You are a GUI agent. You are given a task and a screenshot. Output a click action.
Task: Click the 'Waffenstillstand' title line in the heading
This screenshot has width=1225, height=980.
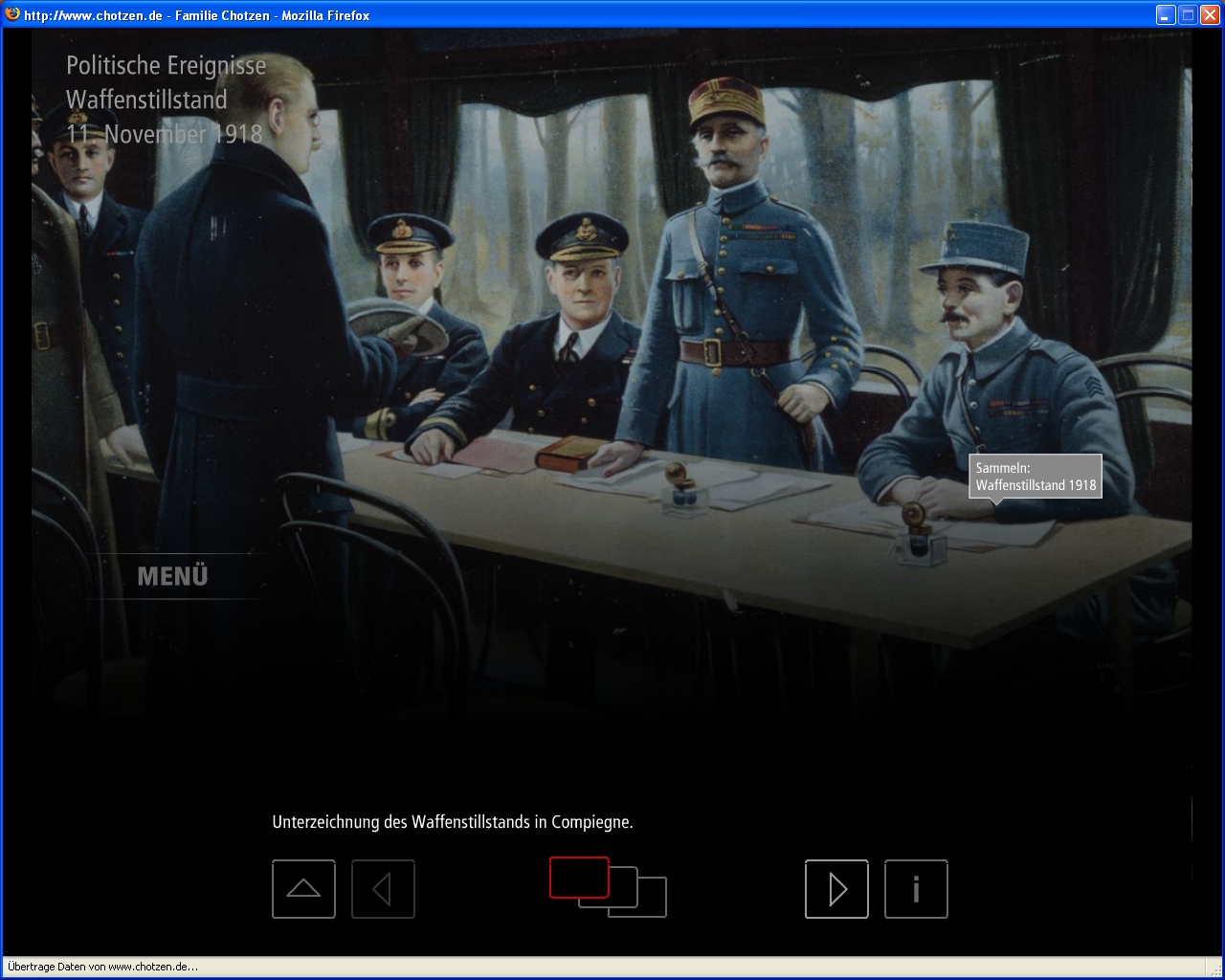point(146,100)
